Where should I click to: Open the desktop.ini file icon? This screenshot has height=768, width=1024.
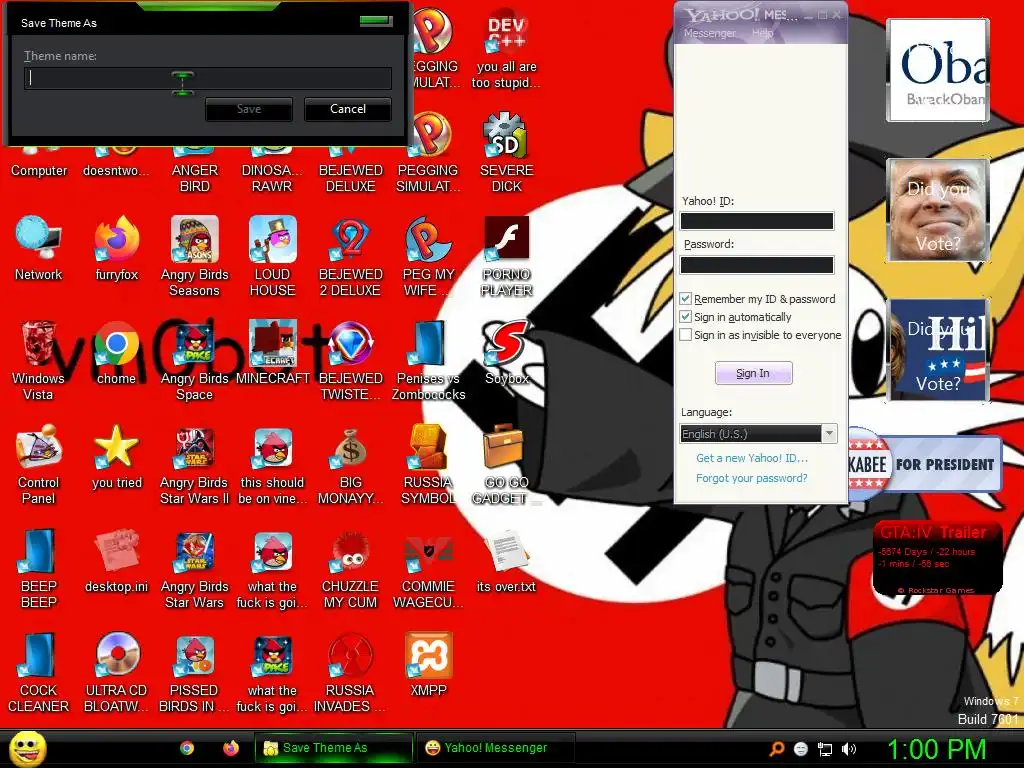coord(117,562)
